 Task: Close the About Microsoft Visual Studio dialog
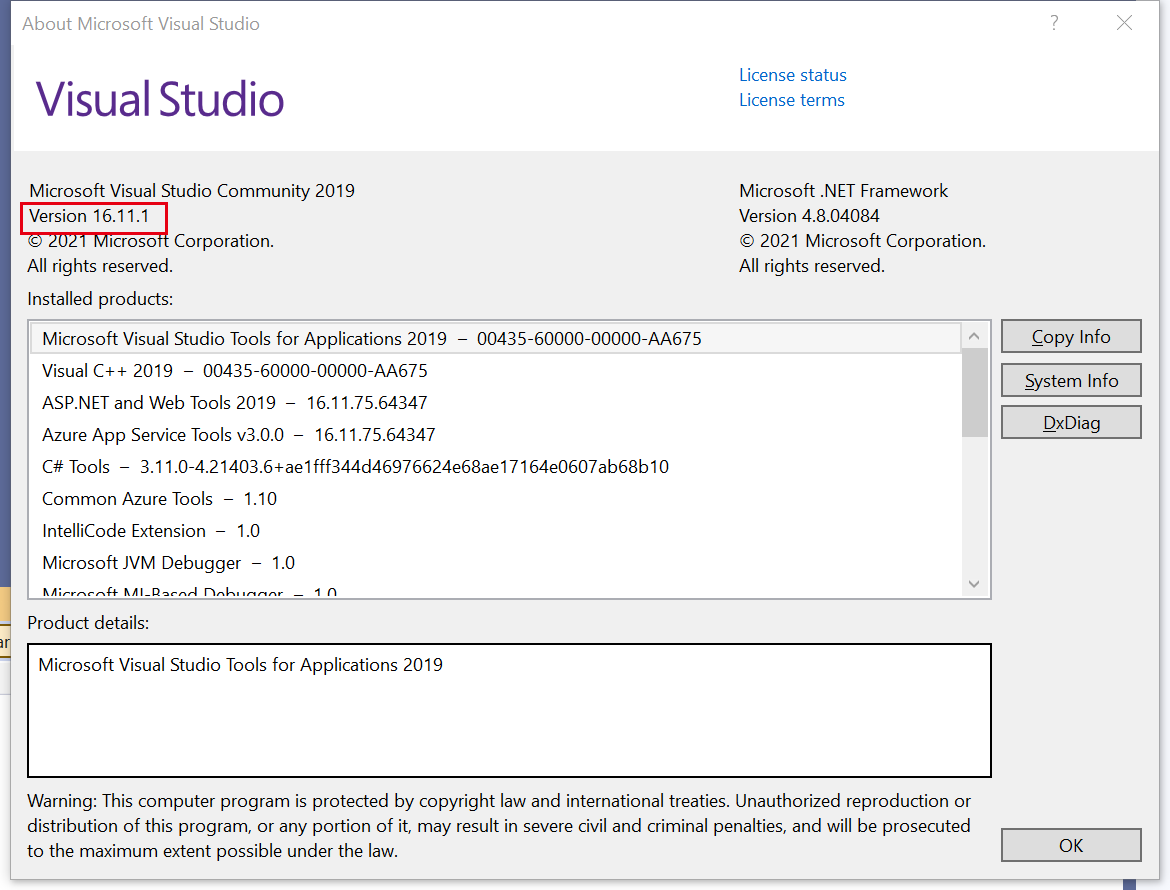(x=1124, y=23)
